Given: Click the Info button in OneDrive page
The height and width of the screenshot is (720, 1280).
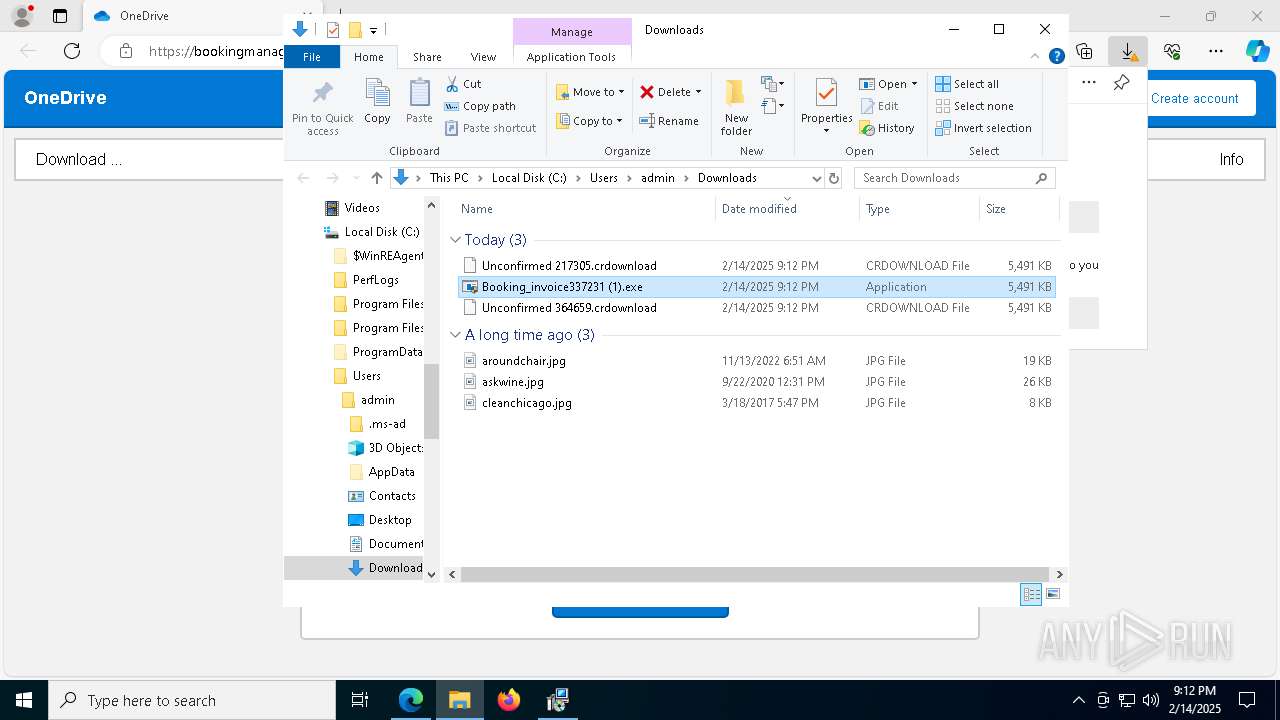Looking at the screenshot, I should pos(1231,159).
